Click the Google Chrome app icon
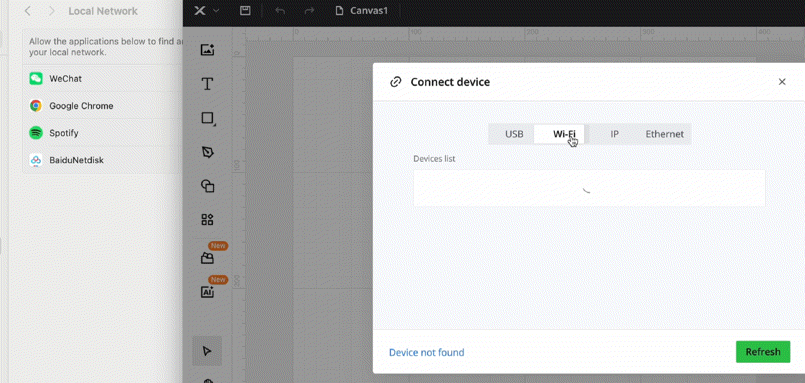 pos(35,106)
